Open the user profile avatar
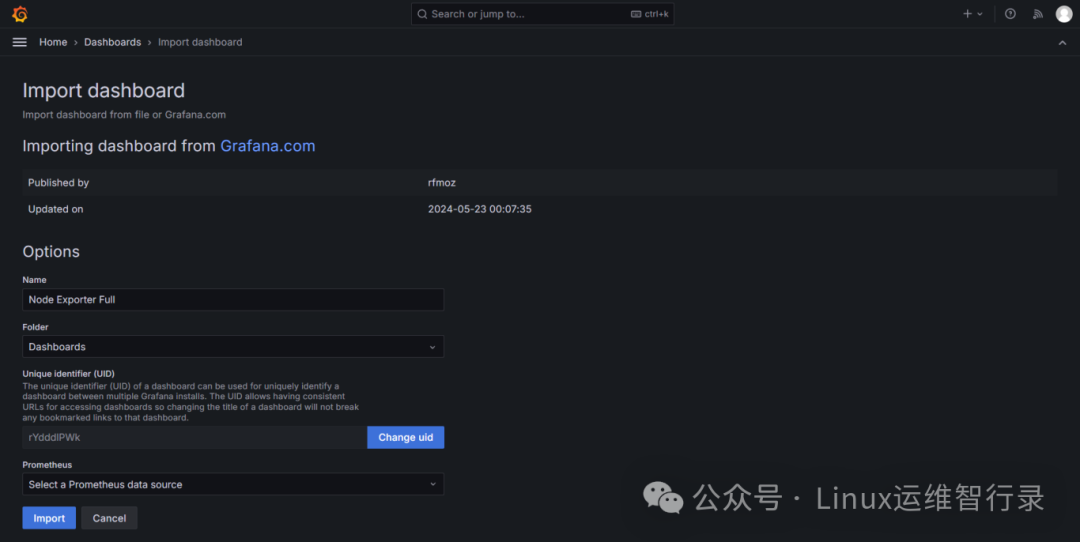The width and height of the screenshot is (1080, 542). pyautogui.click(x=1063, y=14)
